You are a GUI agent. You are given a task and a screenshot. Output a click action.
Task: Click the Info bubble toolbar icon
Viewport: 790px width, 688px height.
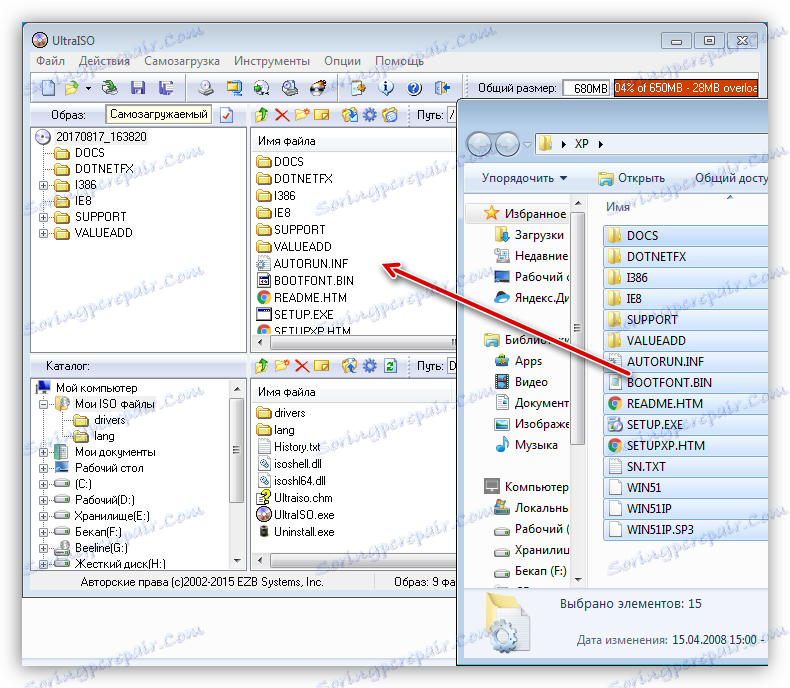[x=386, y=88]
